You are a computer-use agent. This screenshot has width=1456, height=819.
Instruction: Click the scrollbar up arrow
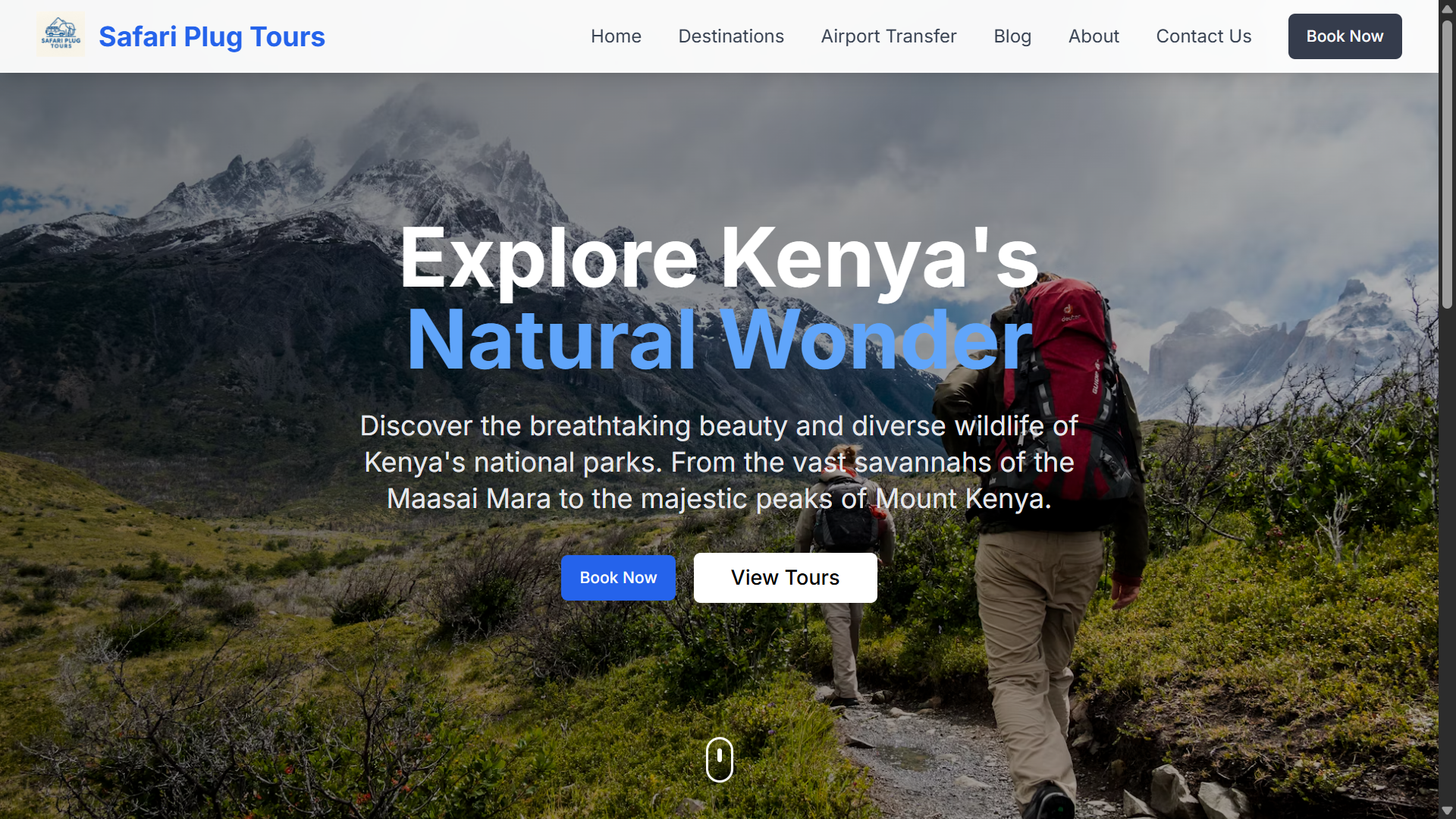point(1447,8)
